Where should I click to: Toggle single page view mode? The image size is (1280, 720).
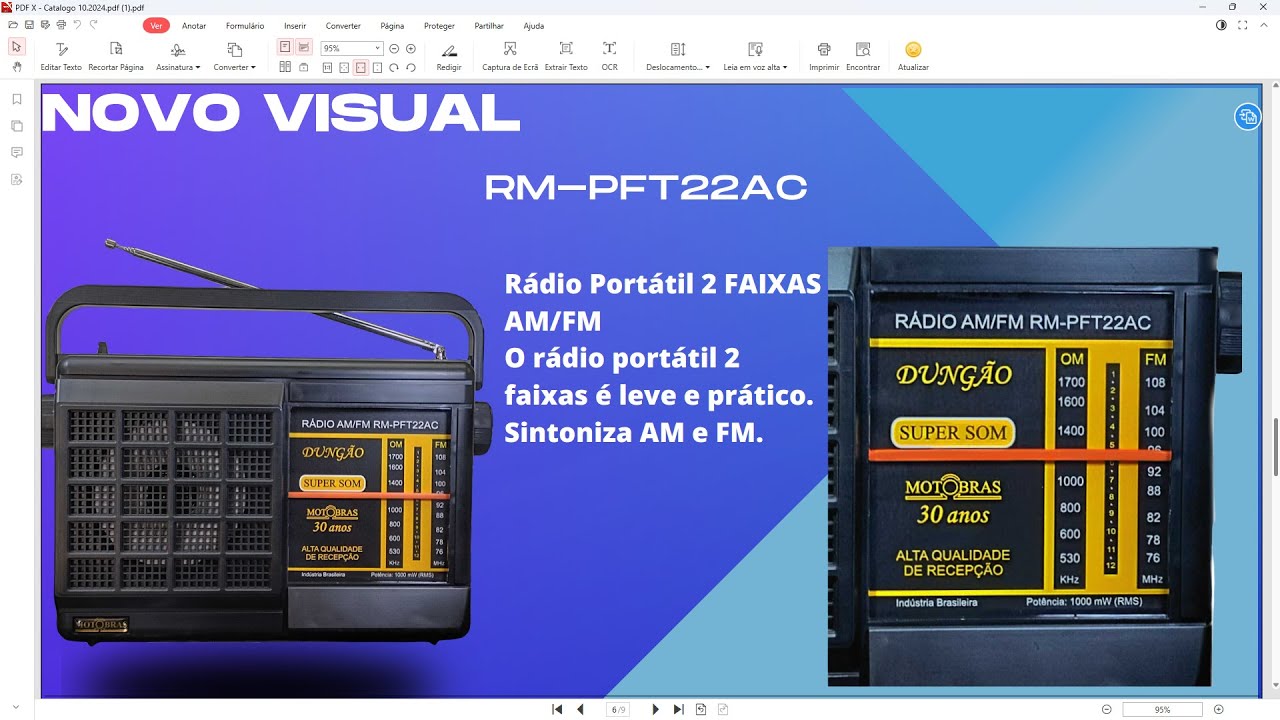coord(285,47)
